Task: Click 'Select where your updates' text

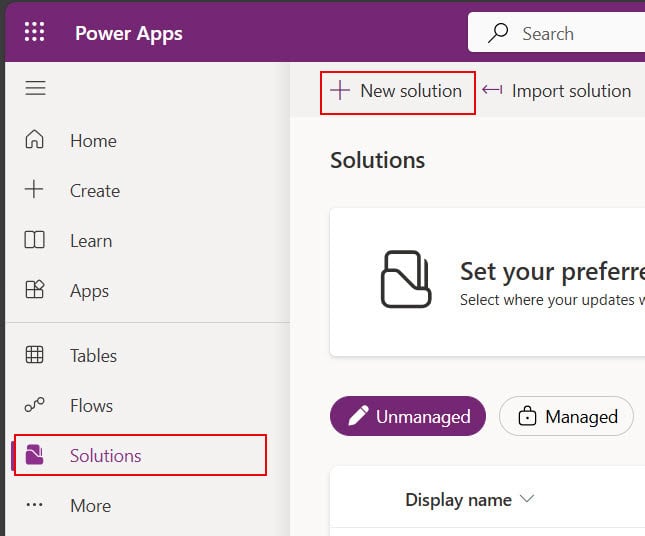Action: (552, 300)
